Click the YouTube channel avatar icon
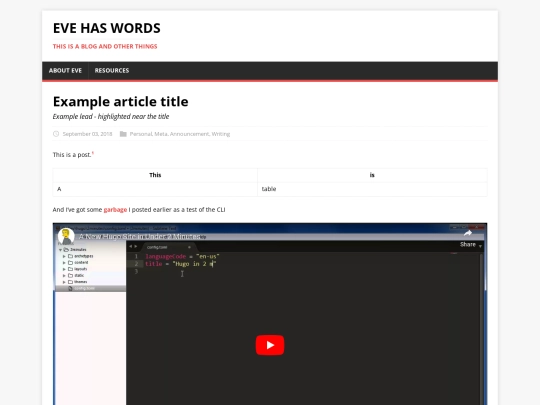Image resolution: width=540 pixels, height=405 pixels. [66, 236]
